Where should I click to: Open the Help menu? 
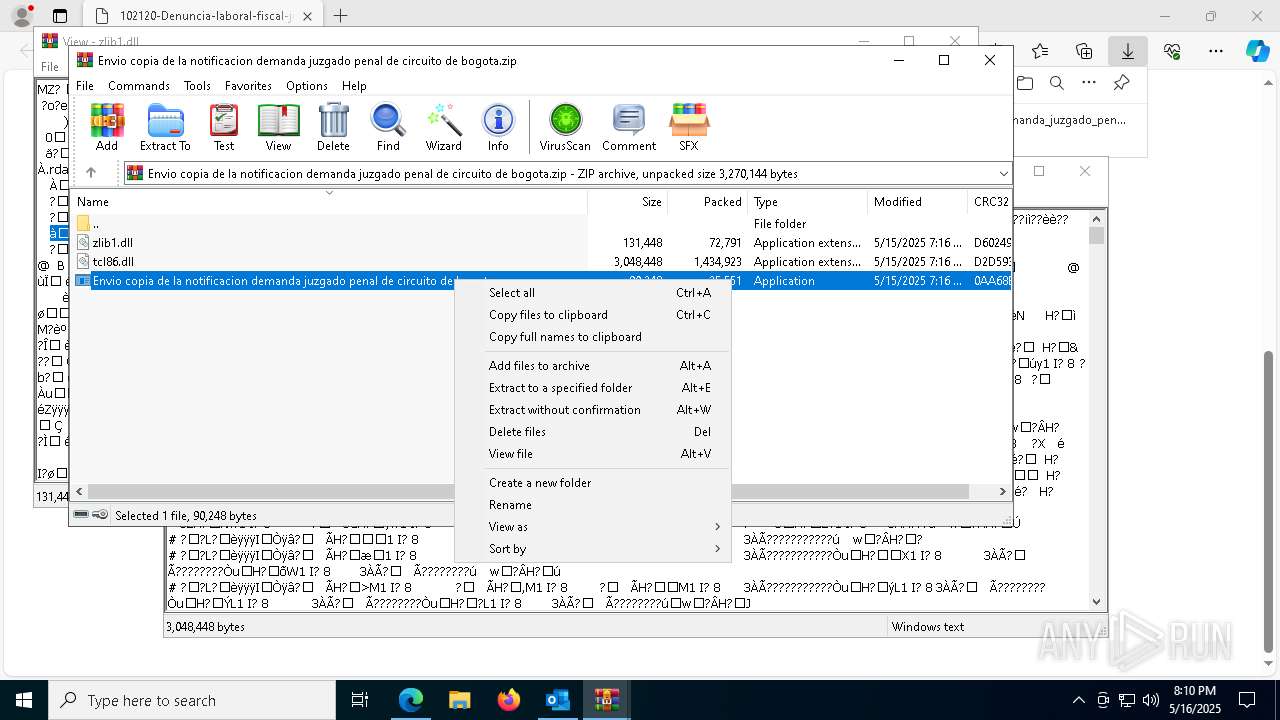coord(354,86)
